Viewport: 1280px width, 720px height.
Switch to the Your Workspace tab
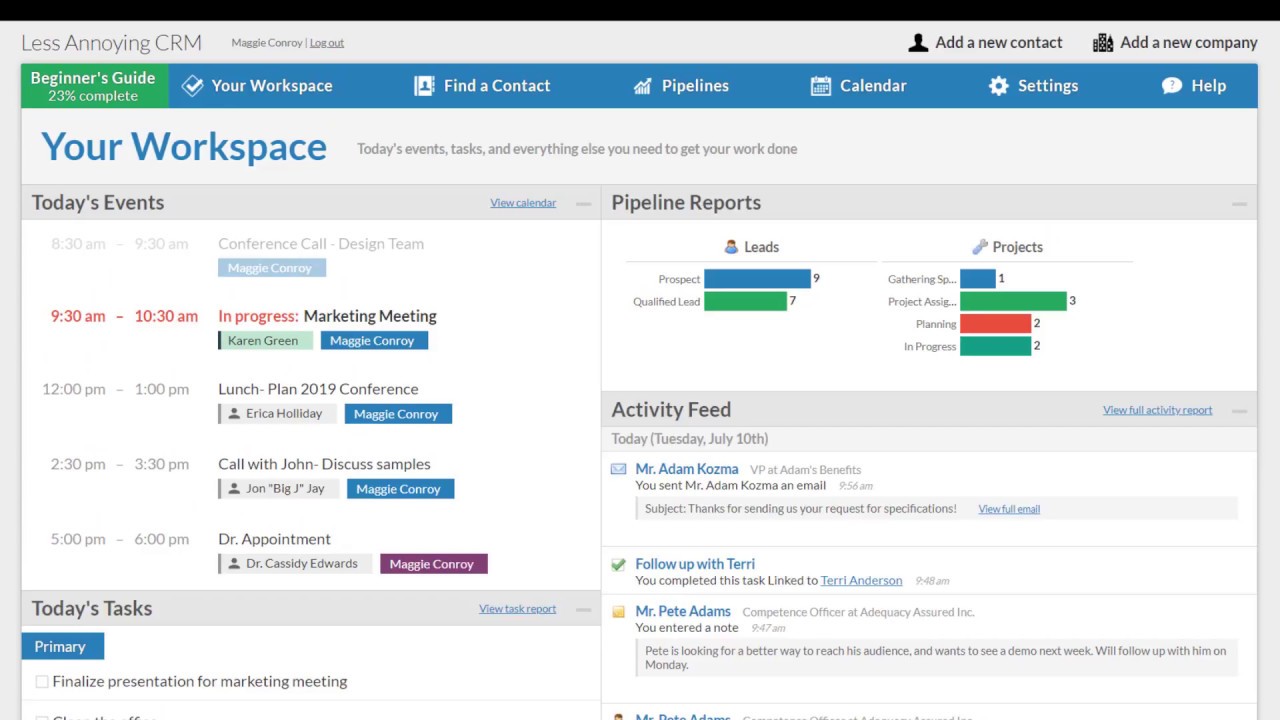coord(256,85)
